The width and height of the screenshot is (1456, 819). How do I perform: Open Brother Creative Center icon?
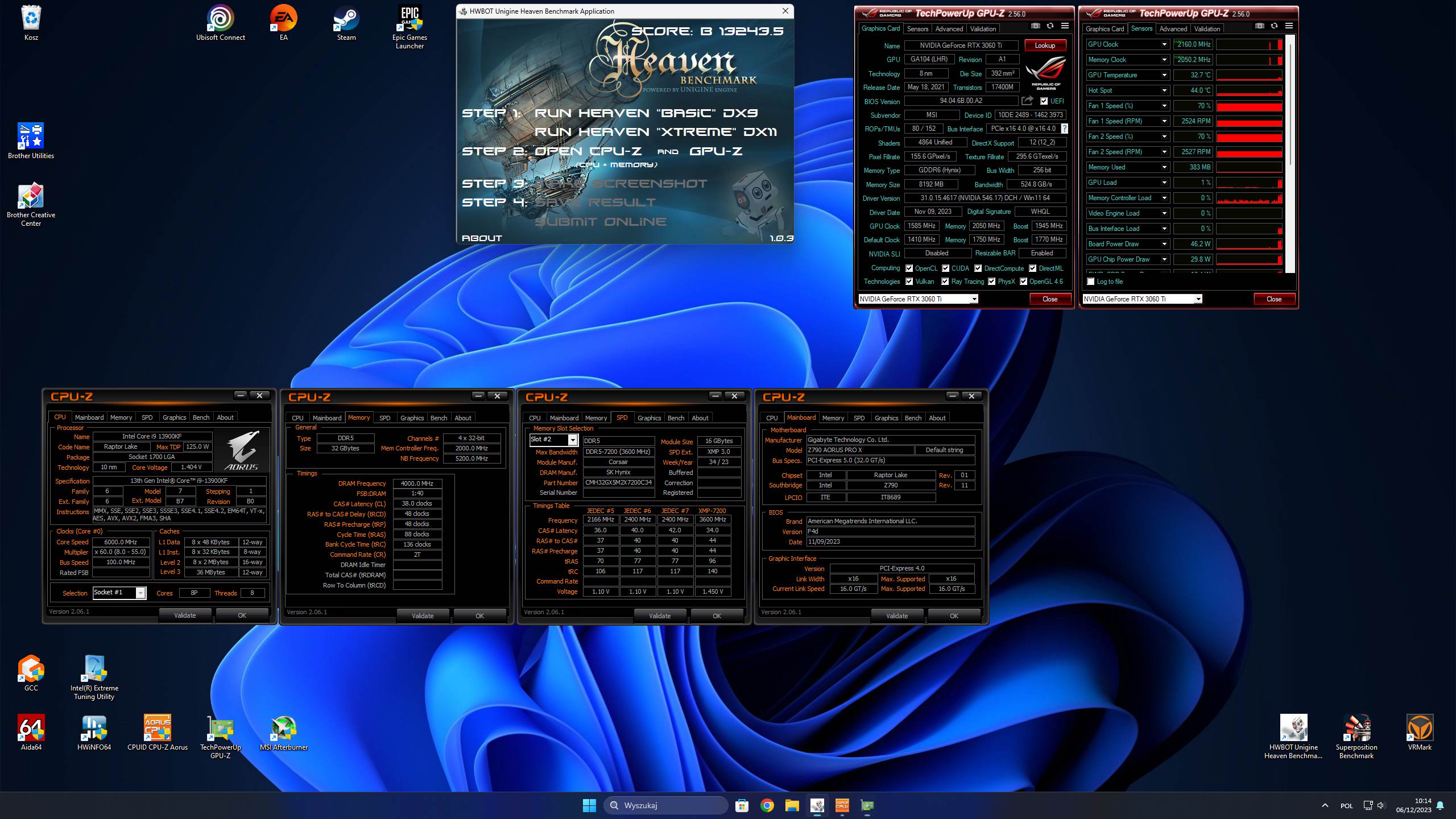pyautogui.click(x=31, y=205)
